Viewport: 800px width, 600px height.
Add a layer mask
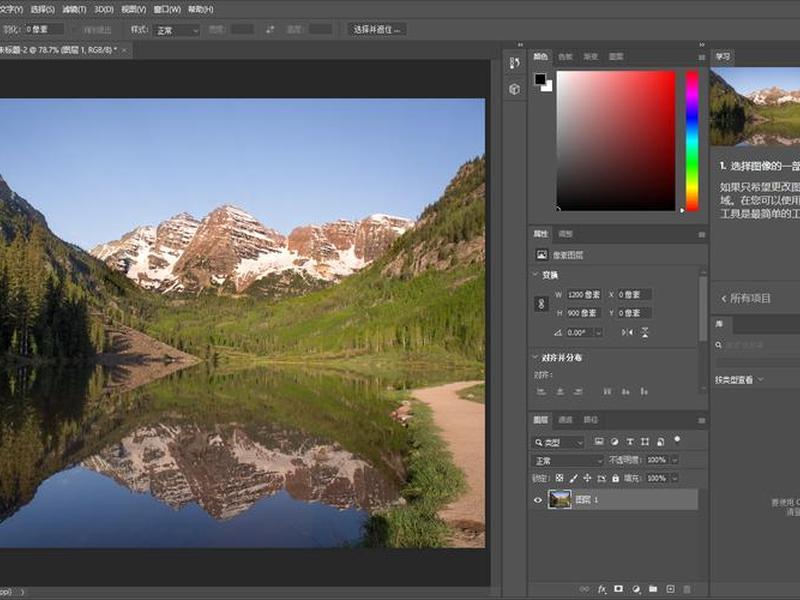618,589
